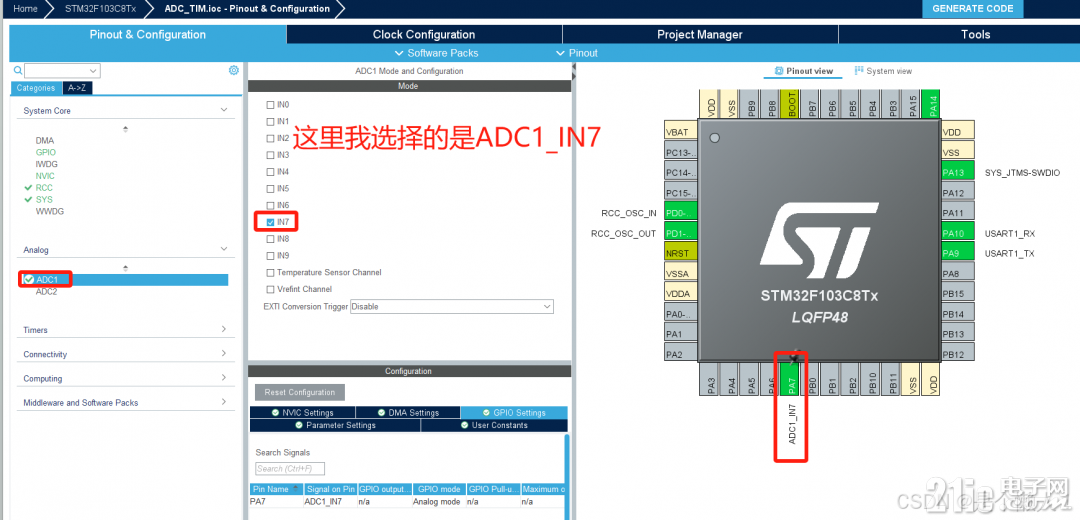Click the NRST pin on the chip
The height and width of the screenshot is (520, 1080).
(x=681, y=253)
